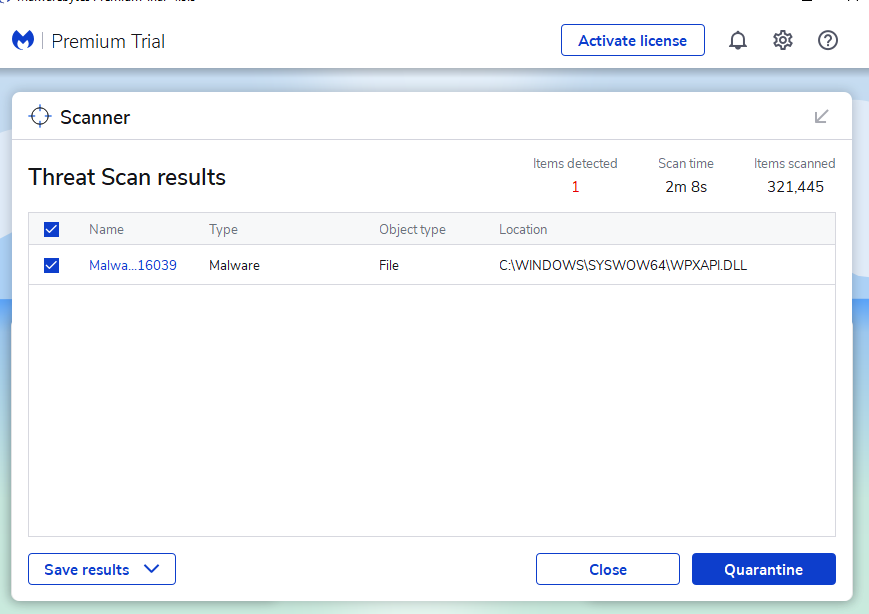Expand the Save results dropdown arrow
The width and height of the screenshot is (869, 614).
click(151, 569)
